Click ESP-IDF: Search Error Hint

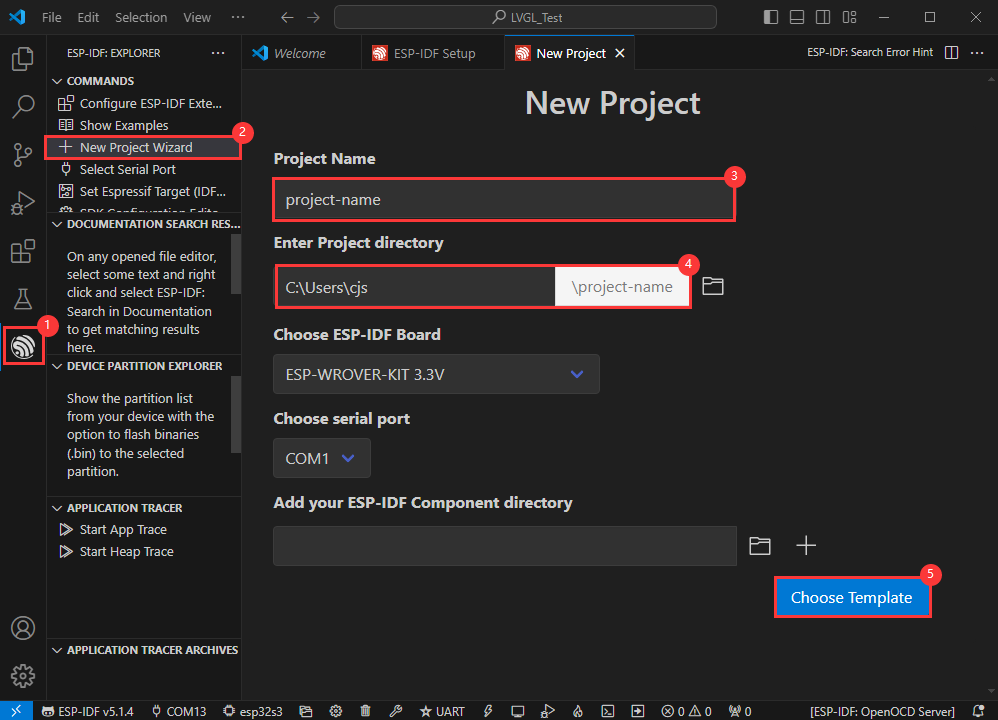click(869, 52)
